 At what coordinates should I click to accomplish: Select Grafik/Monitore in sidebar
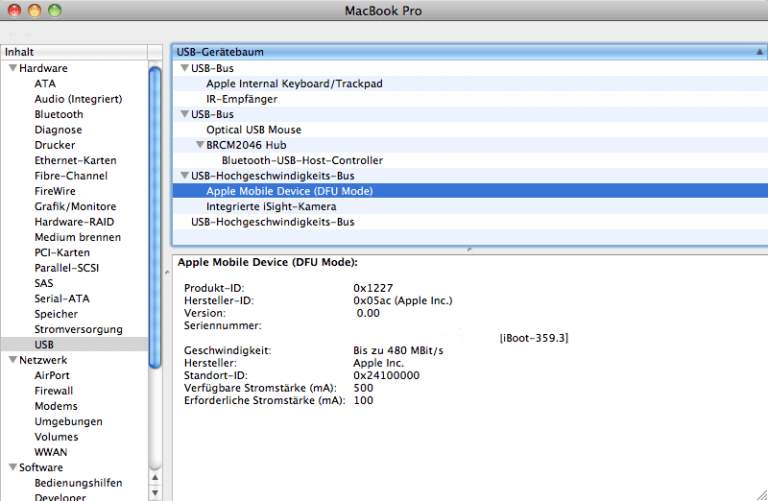coord(75,206)
